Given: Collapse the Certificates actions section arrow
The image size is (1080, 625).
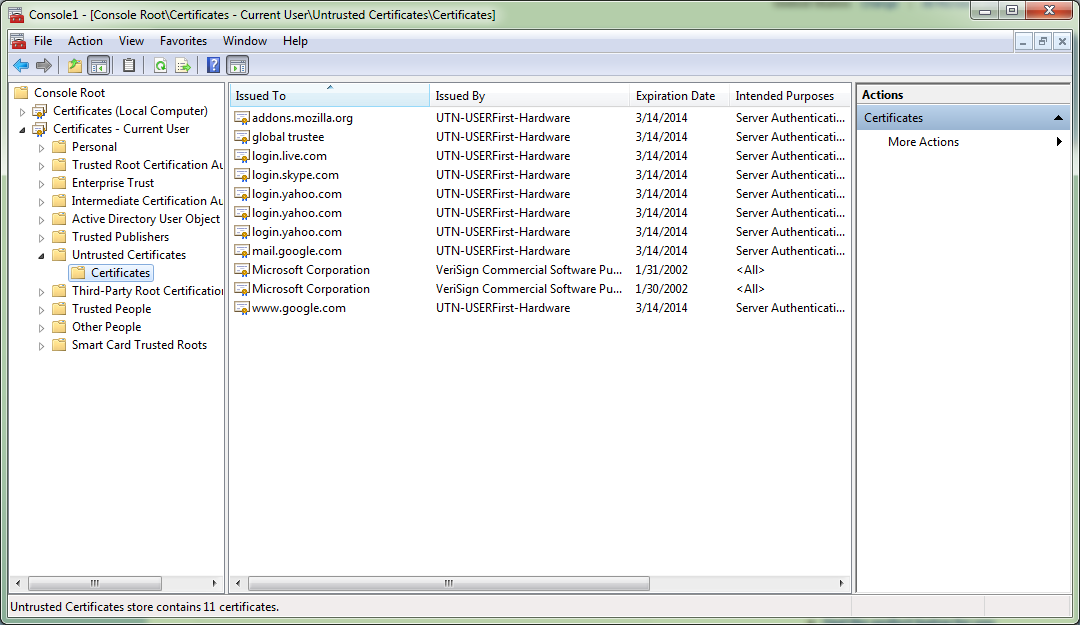Looking at the screenshot, I should [1058, 118].
